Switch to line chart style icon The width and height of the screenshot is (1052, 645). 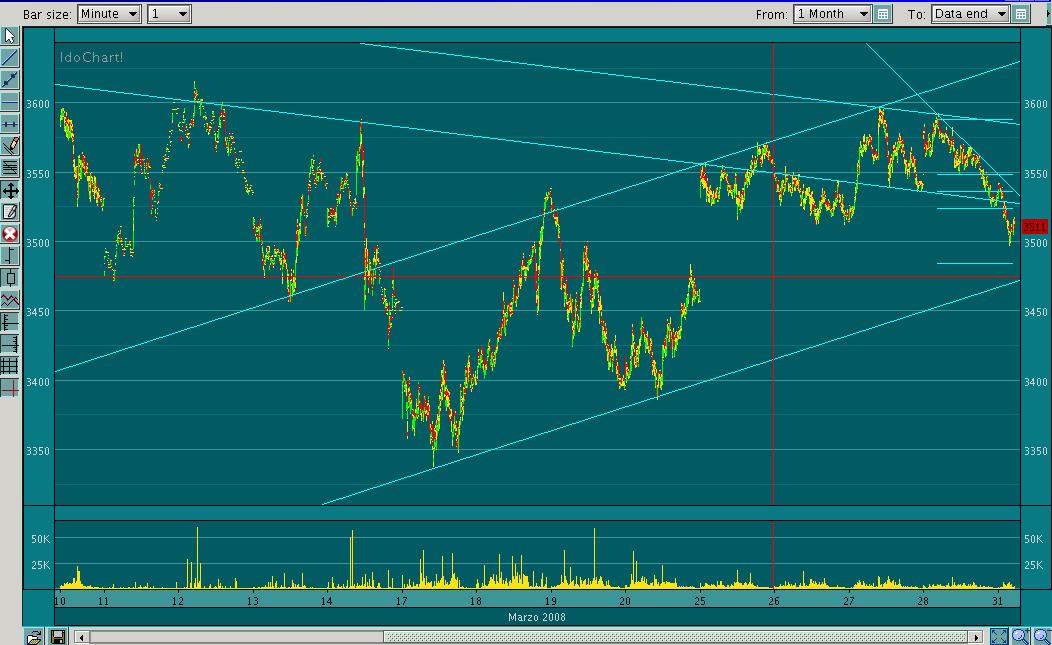click(x=10, y=300)
